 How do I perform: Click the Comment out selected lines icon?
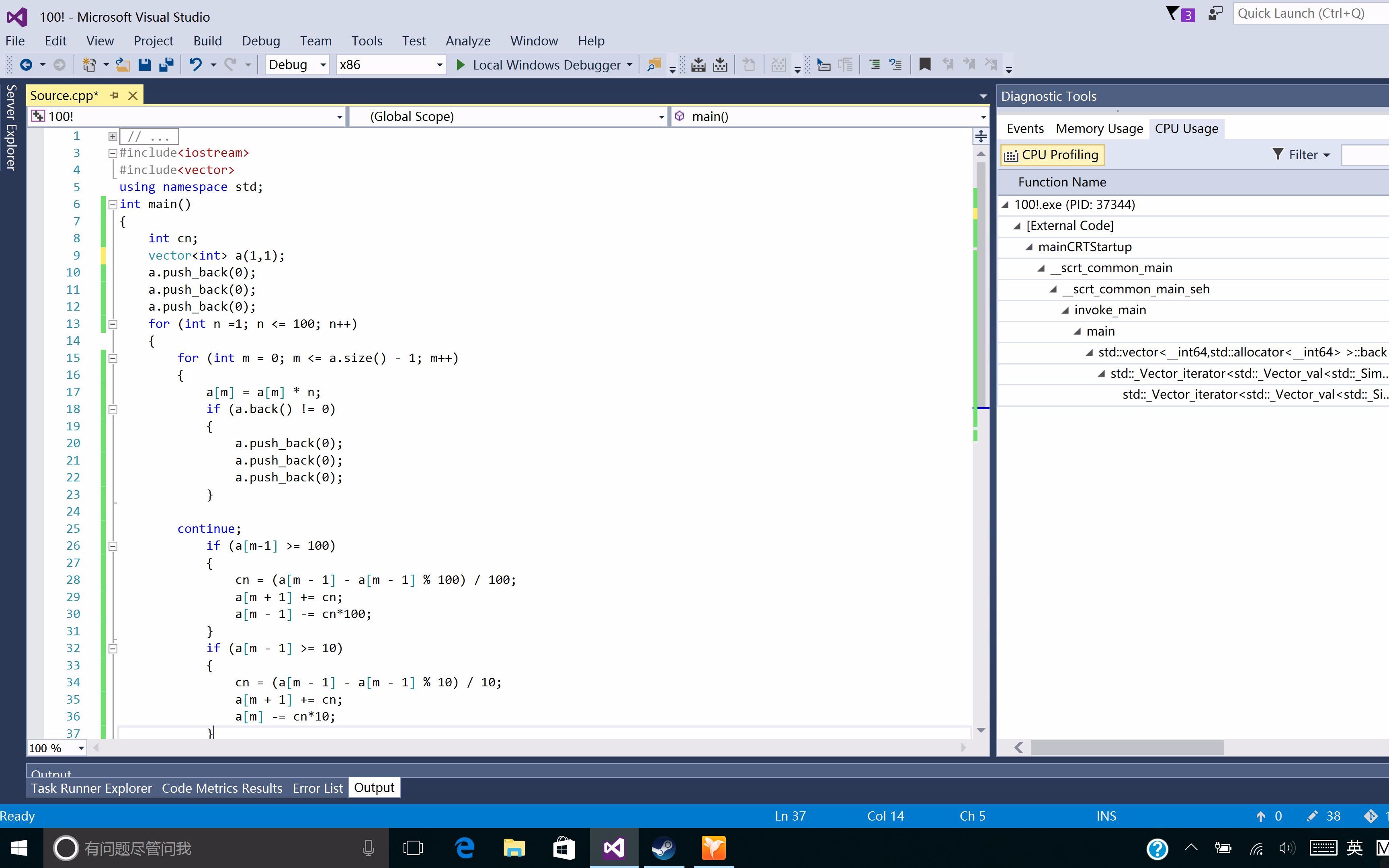coord(874,65)
